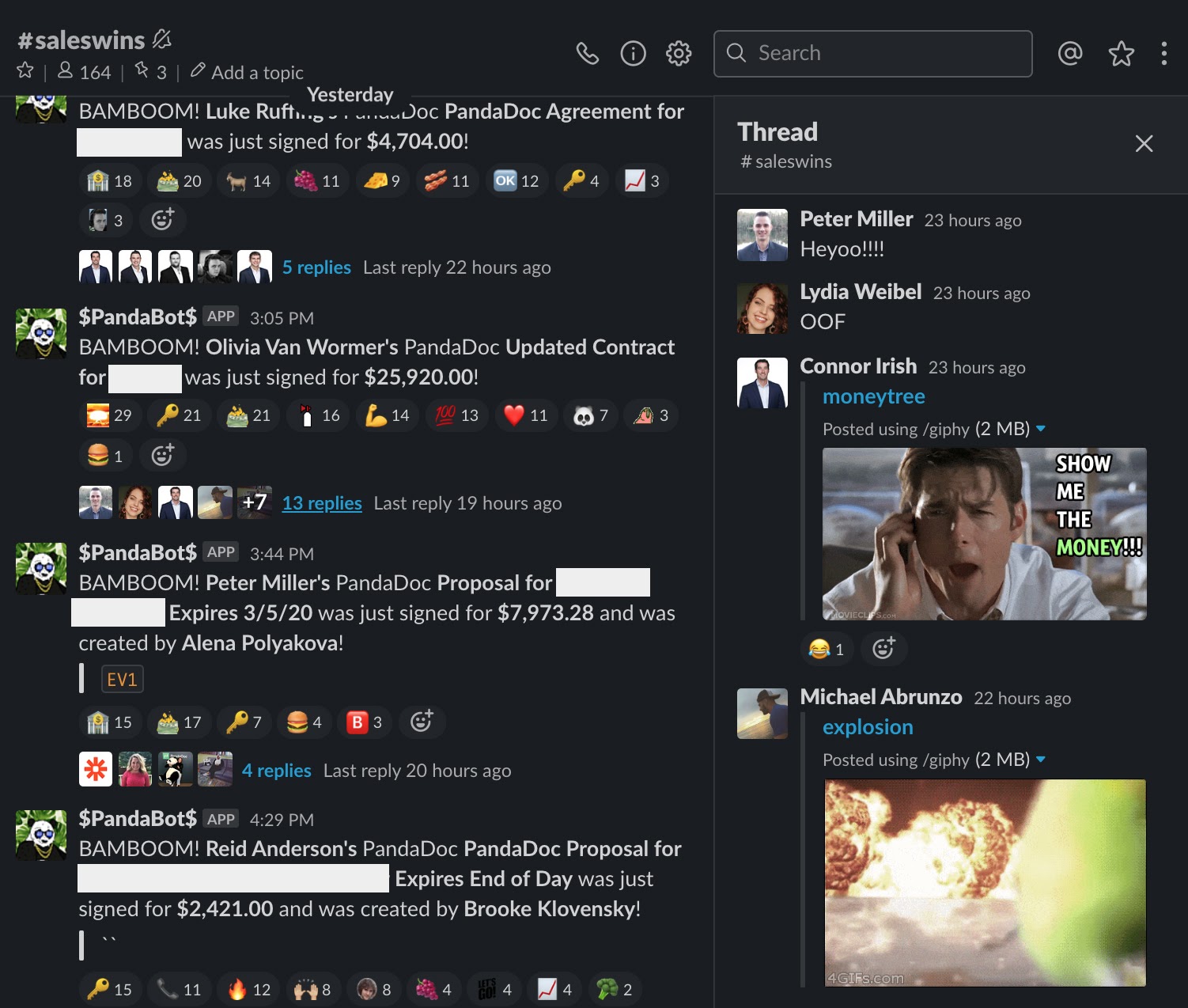The height and width of the screenshot is (1008, 1188).
Task: Toggle the B reaction with count 3
Action: pyautogui.click(x=364, y=722)
